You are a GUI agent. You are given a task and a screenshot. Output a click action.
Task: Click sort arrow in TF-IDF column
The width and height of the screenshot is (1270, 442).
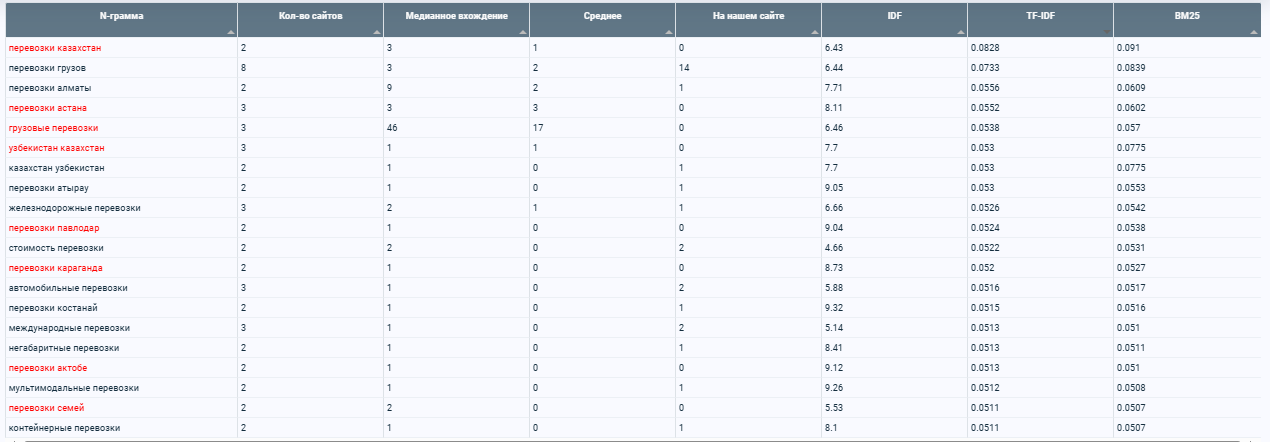(1108, 33)
